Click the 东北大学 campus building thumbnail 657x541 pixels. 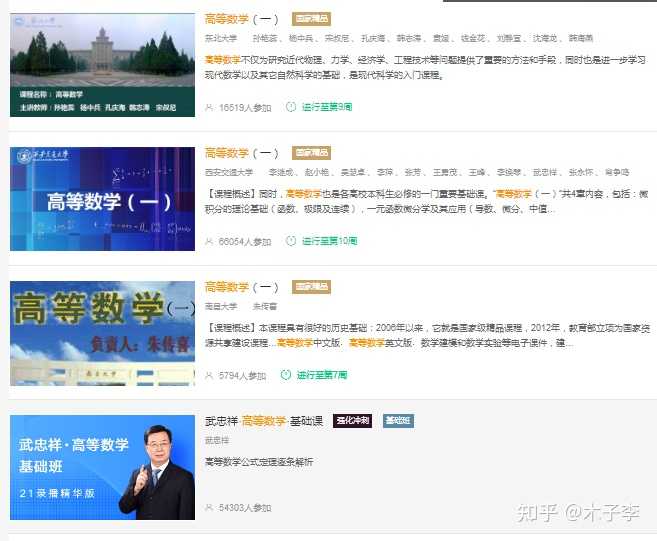tap(102, 65)
